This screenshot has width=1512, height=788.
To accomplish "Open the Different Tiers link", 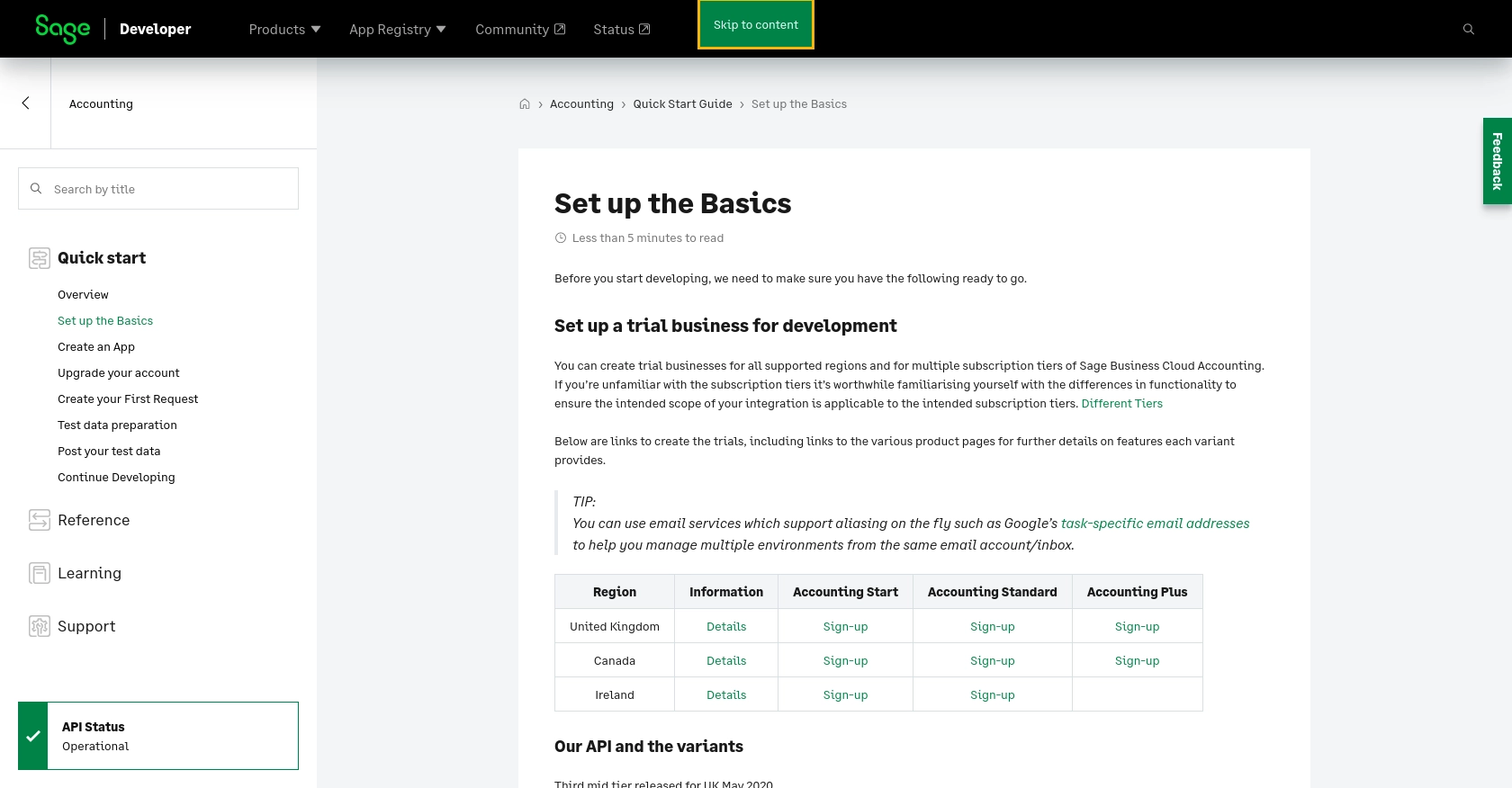I will pos(1121,404).
